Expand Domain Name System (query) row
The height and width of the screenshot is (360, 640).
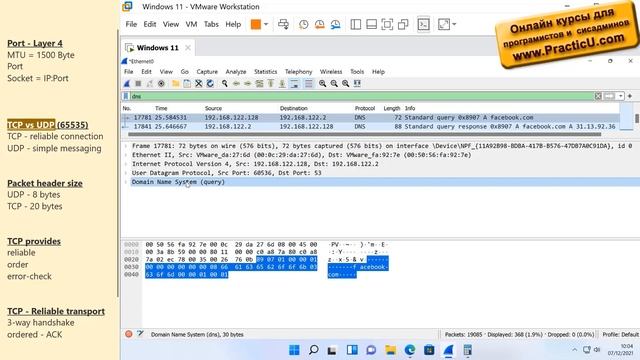coord(126,182)
